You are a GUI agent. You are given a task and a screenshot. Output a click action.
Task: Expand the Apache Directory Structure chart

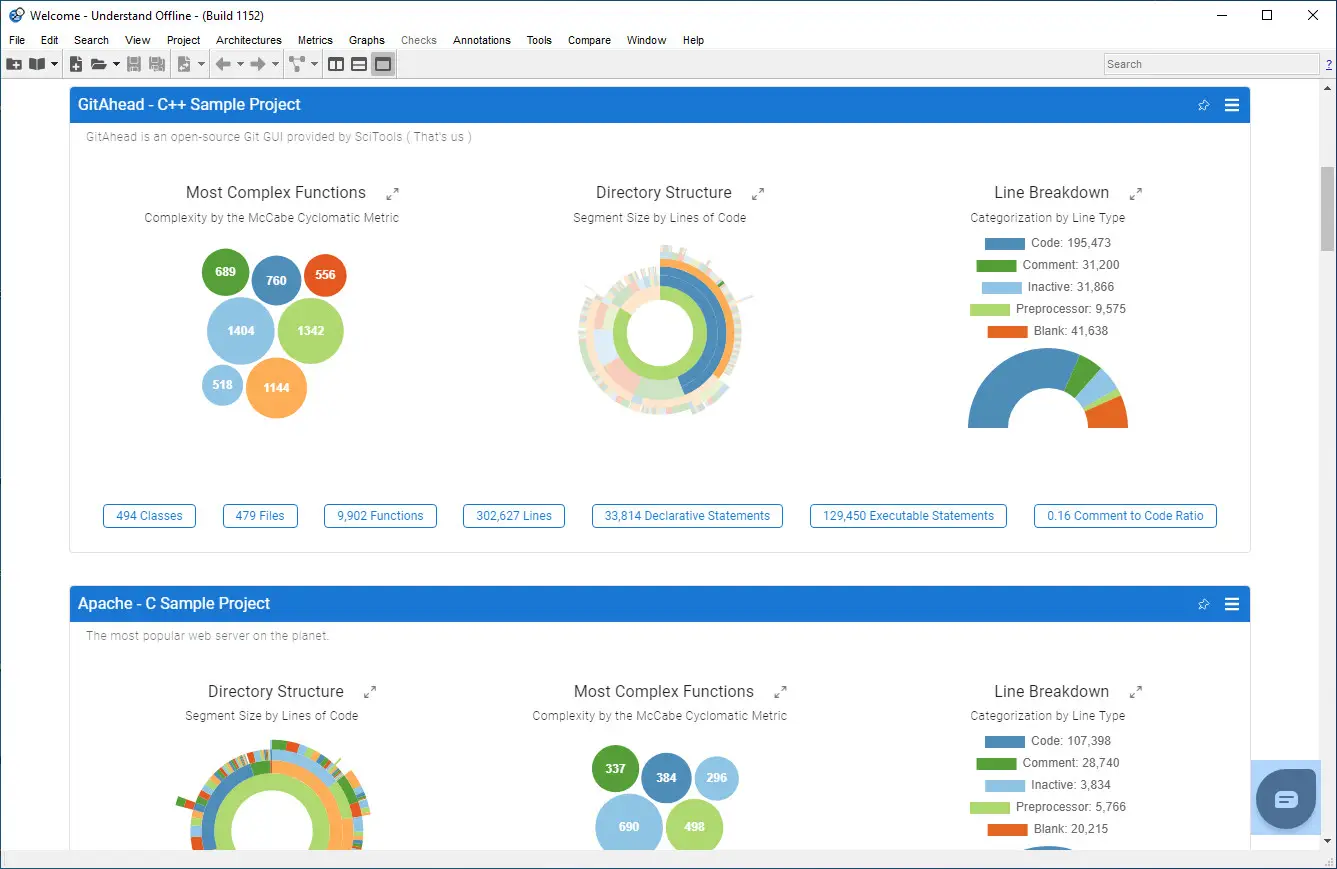pyautogui.click(x=370, y=692)
